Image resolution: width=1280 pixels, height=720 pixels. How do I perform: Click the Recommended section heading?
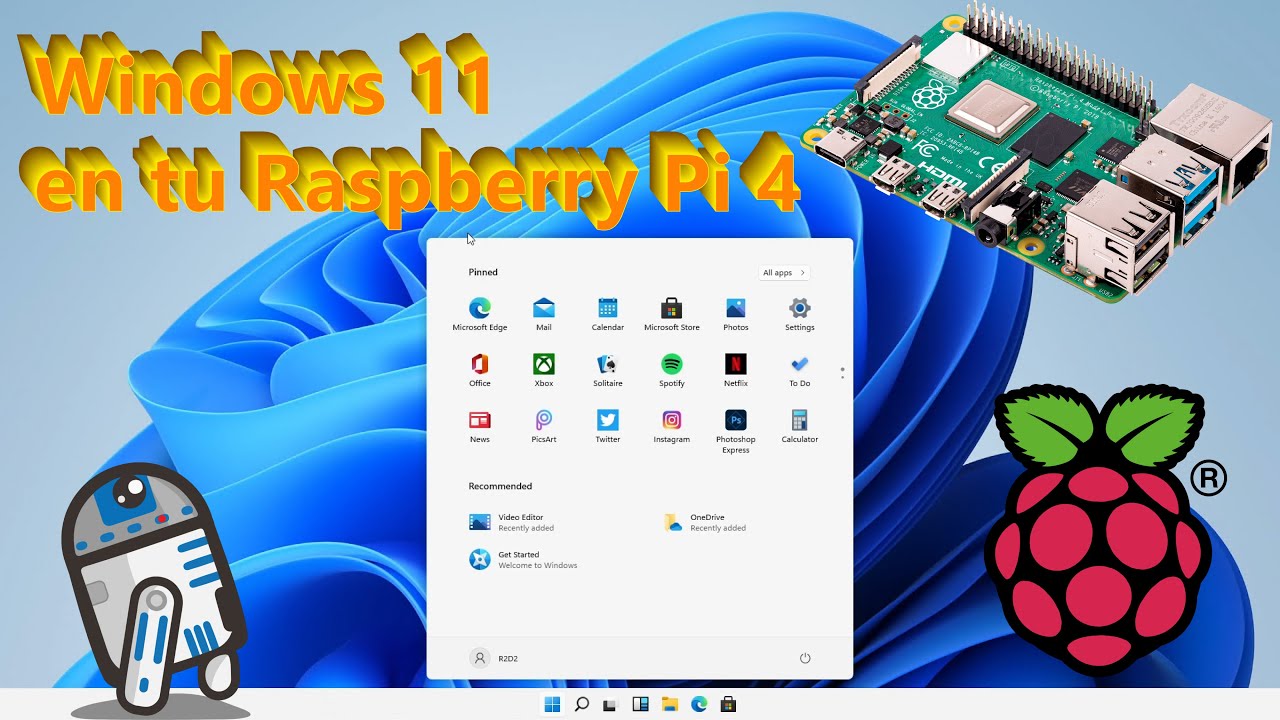coord(500,486)
